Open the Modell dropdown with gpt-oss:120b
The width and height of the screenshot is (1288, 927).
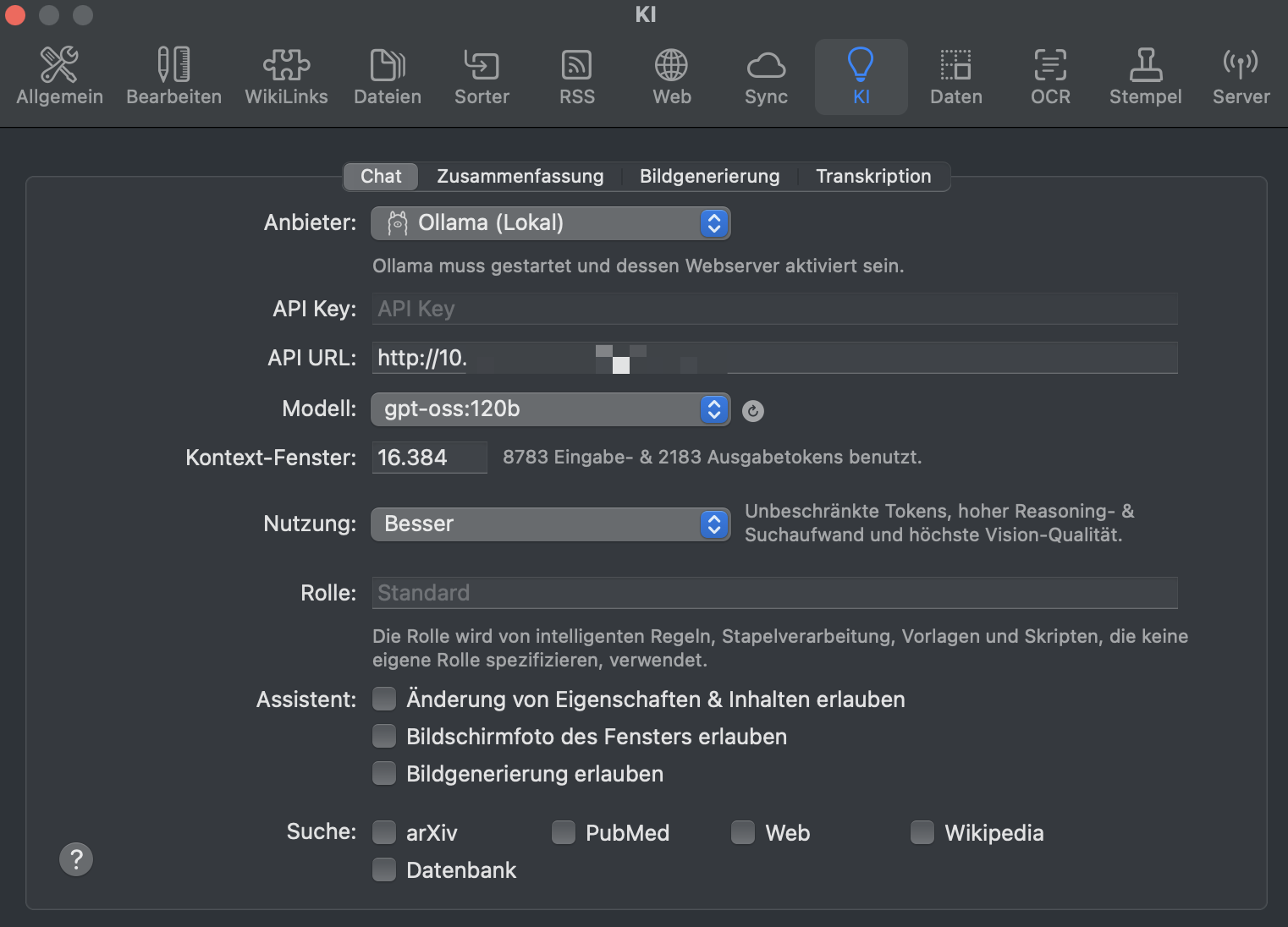point(551,409)
